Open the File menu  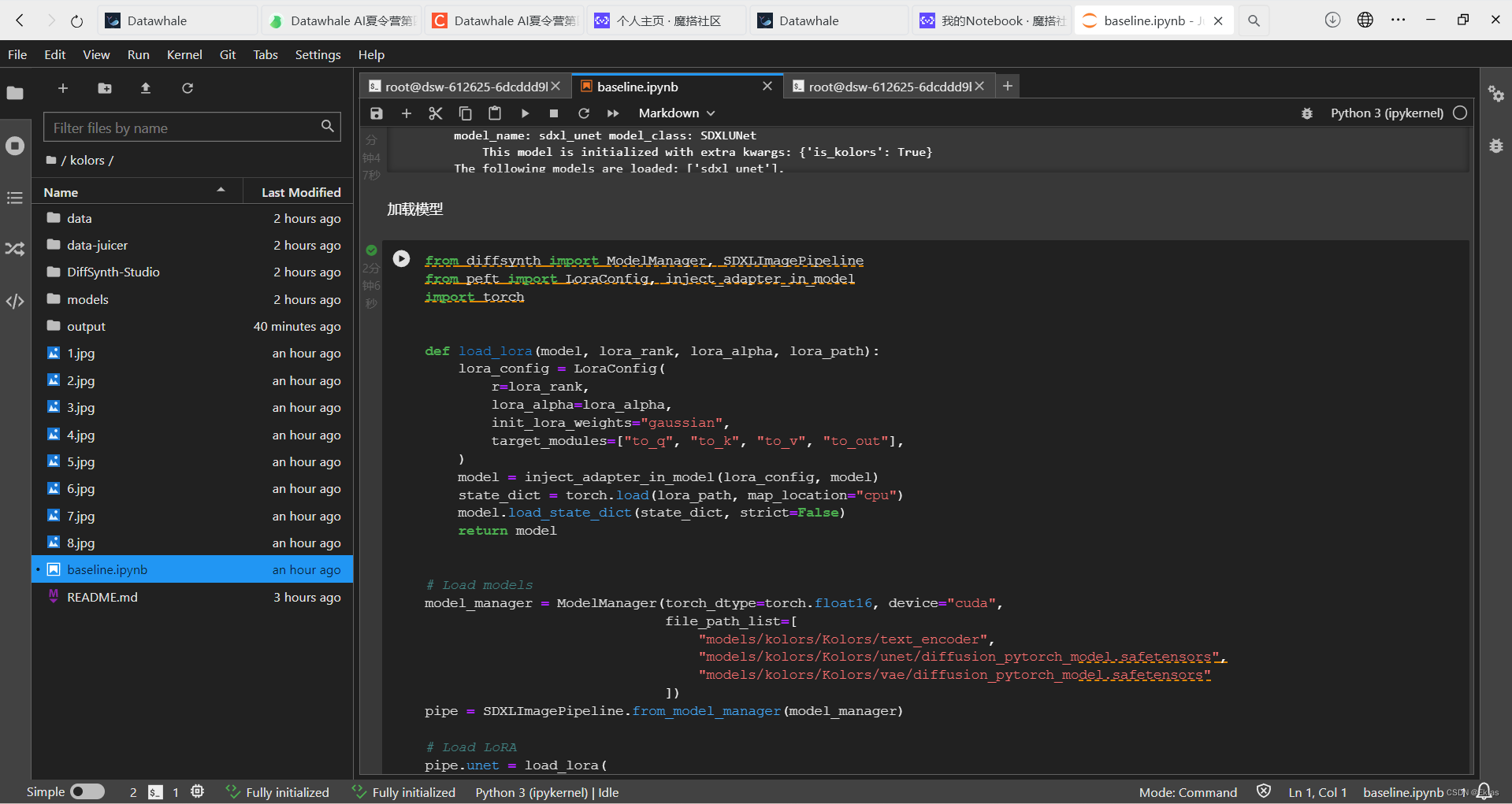tap(17, 54)
